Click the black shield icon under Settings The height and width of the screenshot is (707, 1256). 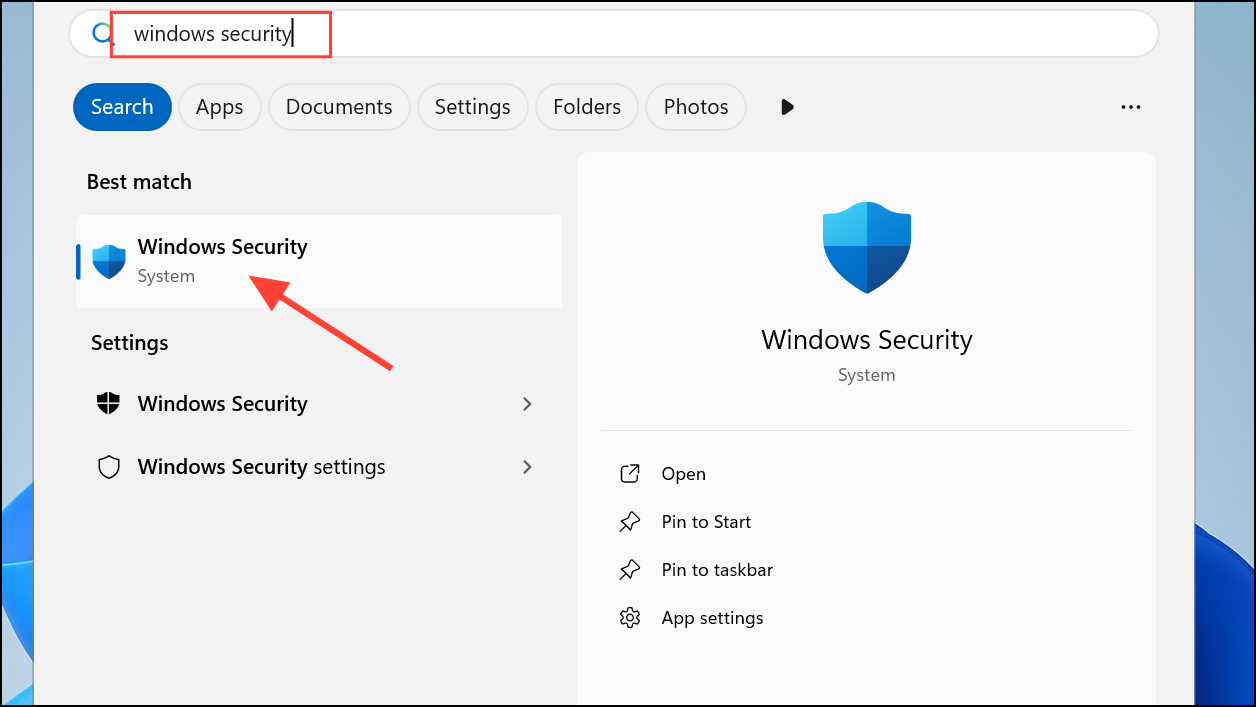click(108, 404)
